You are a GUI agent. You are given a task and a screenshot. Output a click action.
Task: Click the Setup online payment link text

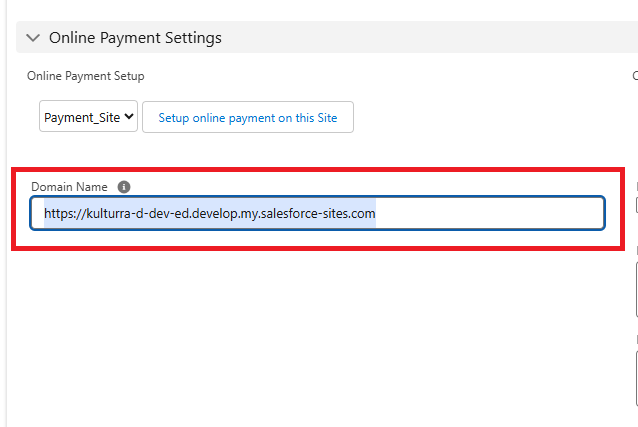pyautogui.click(x=248, y=117)
